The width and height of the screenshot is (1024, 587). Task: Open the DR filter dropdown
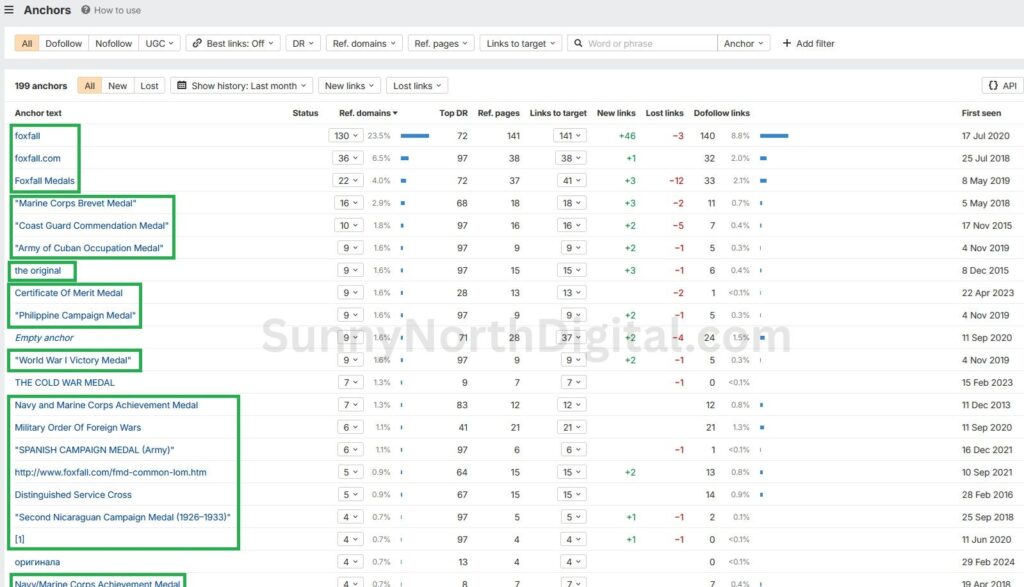303,44
